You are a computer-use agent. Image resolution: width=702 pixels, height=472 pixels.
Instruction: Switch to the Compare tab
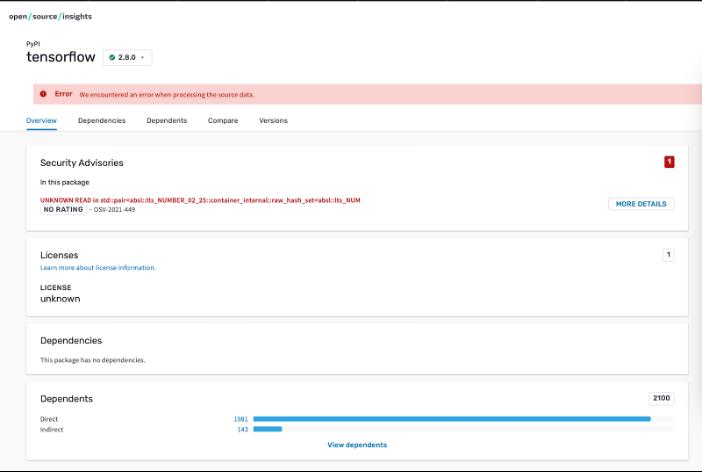(x=223, y=121)
